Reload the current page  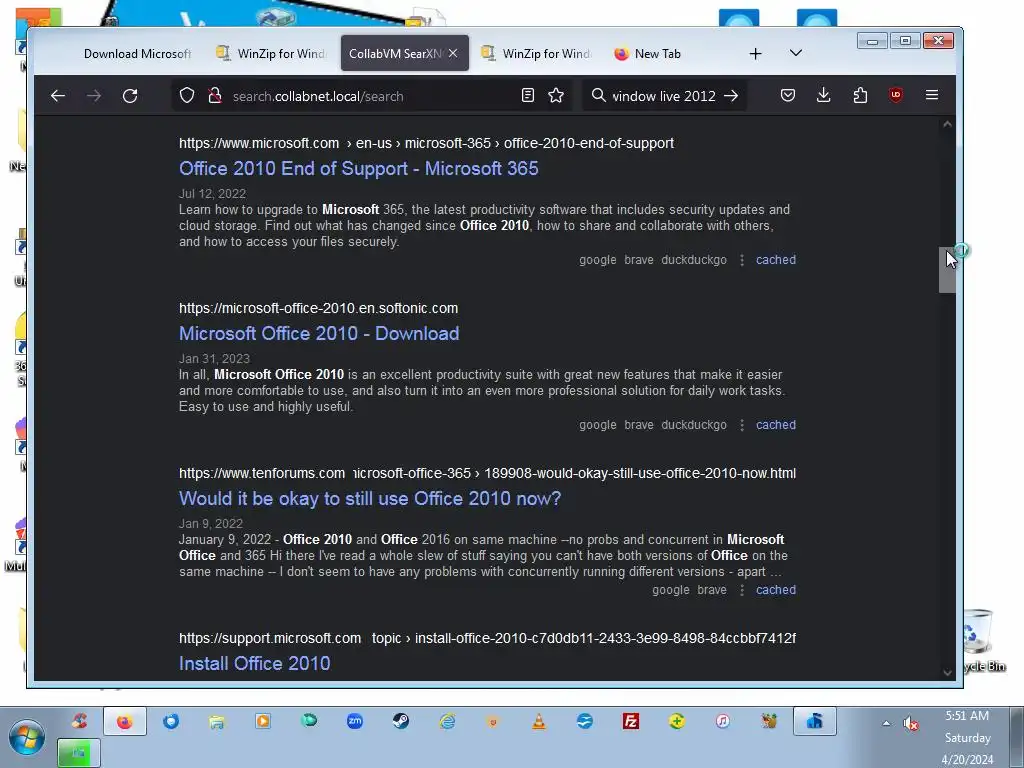point(130,96)
